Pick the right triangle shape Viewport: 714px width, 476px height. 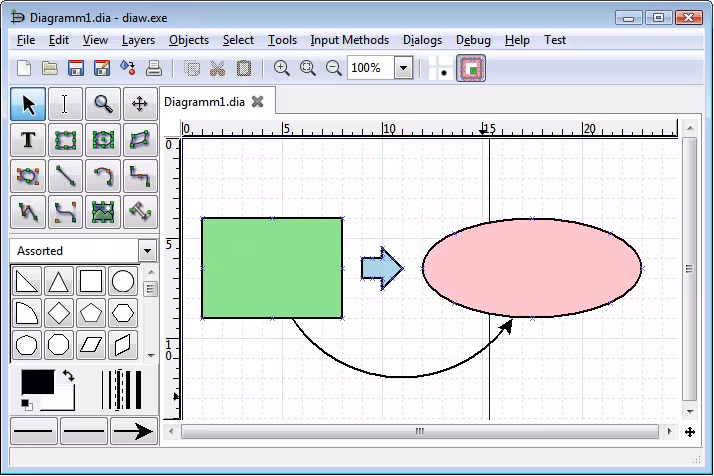(26, 282)
